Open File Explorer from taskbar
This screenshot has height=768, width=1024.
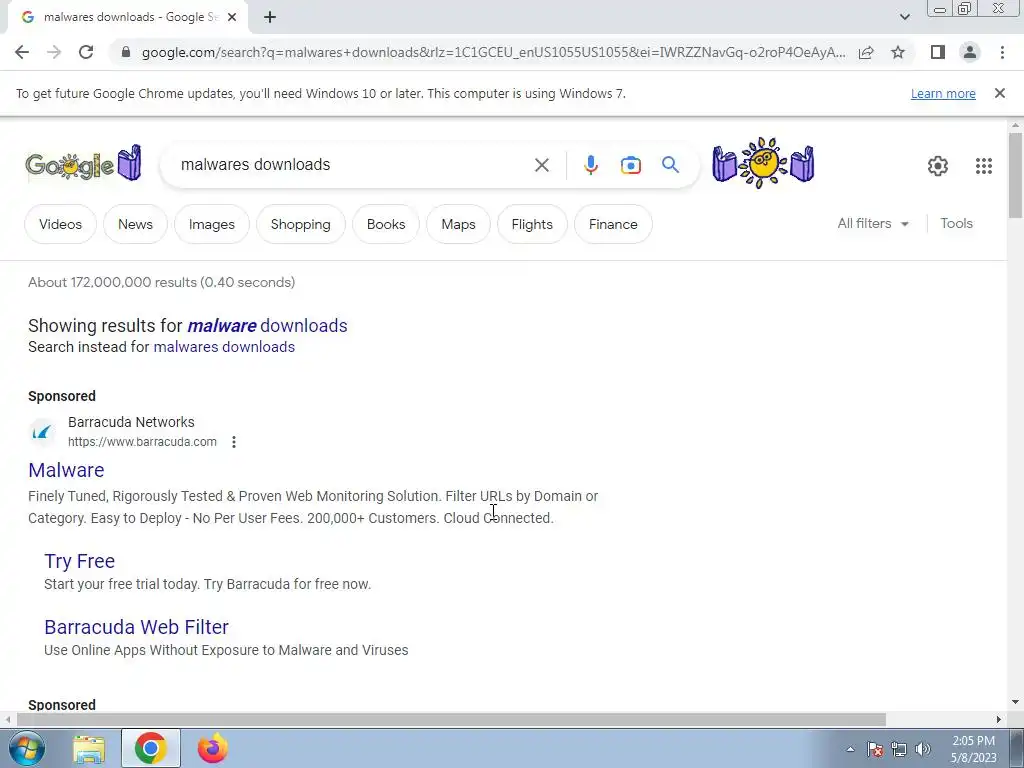89,749
